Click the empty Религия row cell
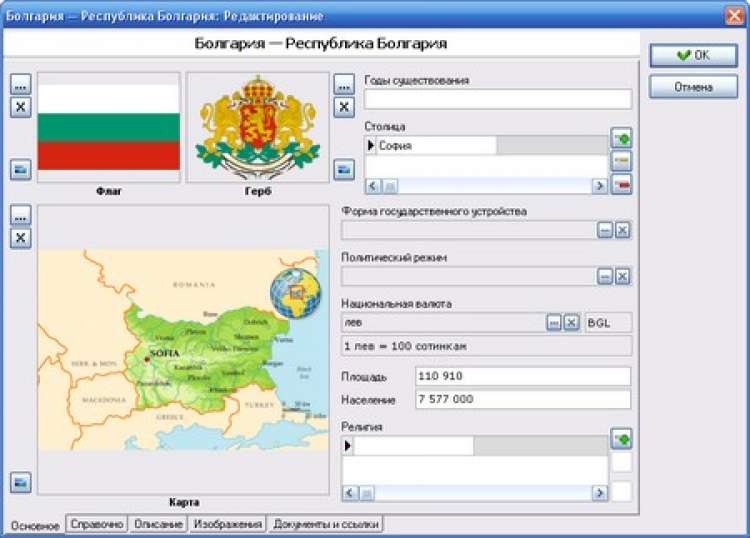 coord(414,446)
